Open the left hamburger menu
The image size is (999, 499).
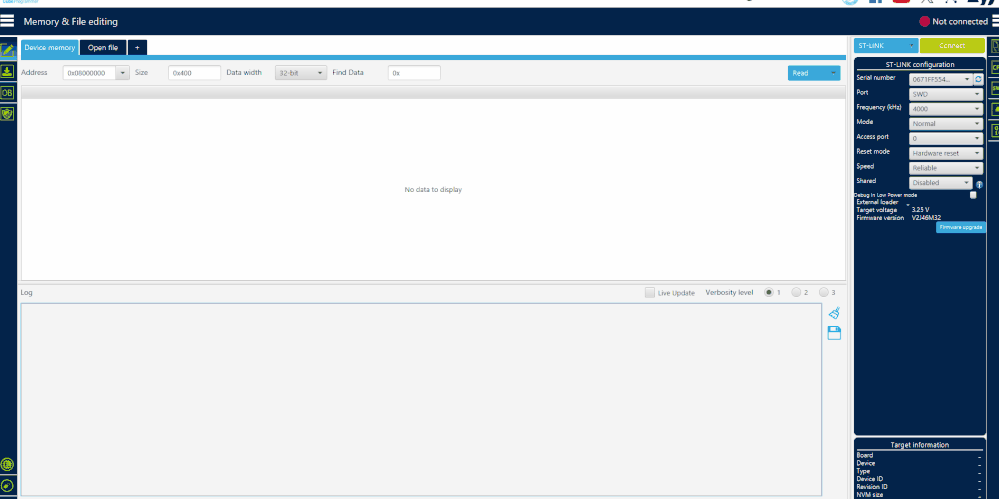tap(7, 20)
